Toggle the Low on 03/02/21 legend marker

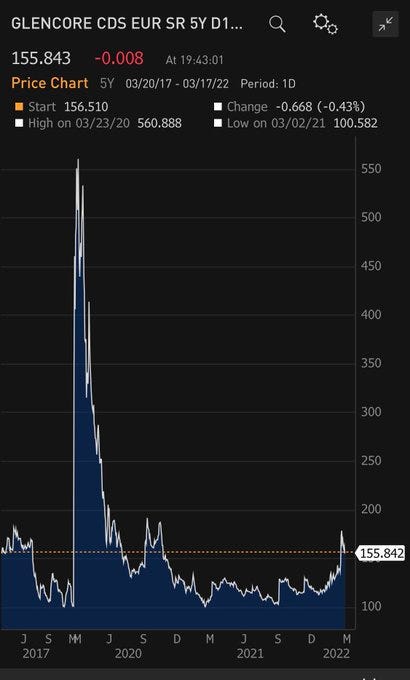coord(218,123)
